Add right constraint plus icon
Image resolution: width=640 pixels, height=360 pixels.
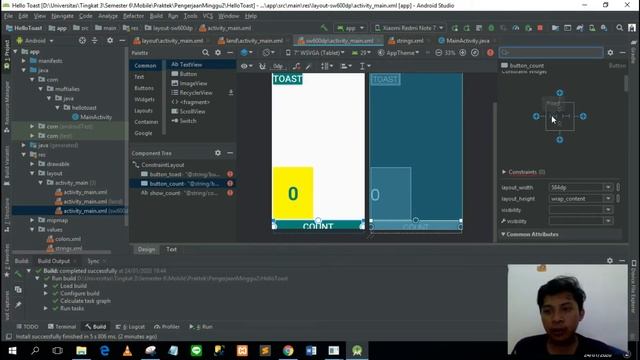click(x=583, y=116)
